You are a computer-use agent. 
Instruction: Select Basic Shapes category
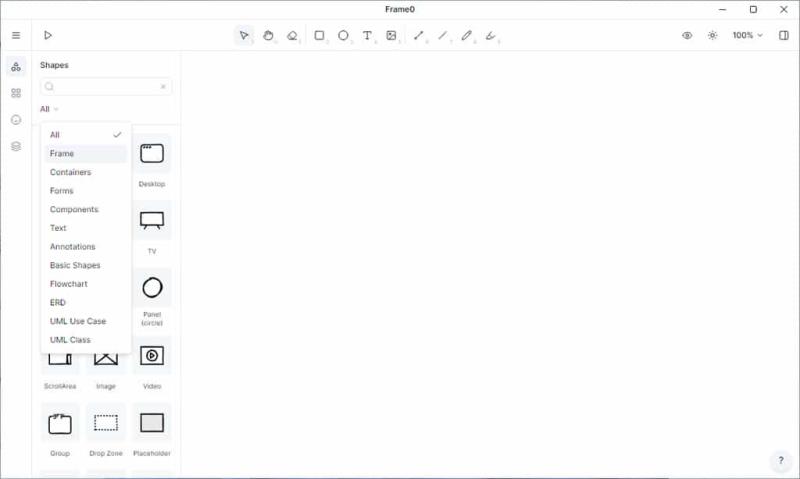[86, 265]
